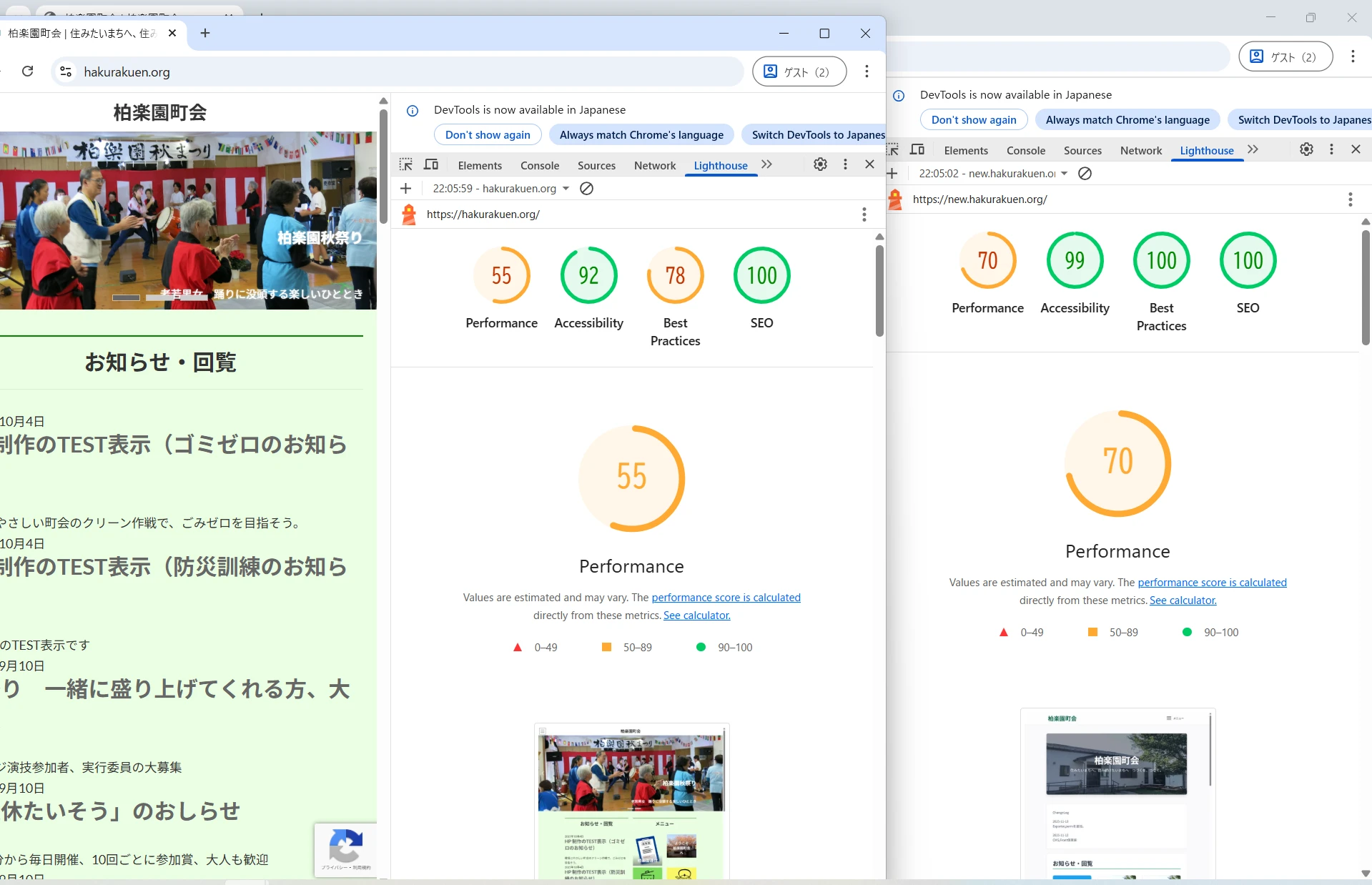Click the inspect element picker icon in left DevTools
This screenshot has width=1372, height=885.
(406, 165)
